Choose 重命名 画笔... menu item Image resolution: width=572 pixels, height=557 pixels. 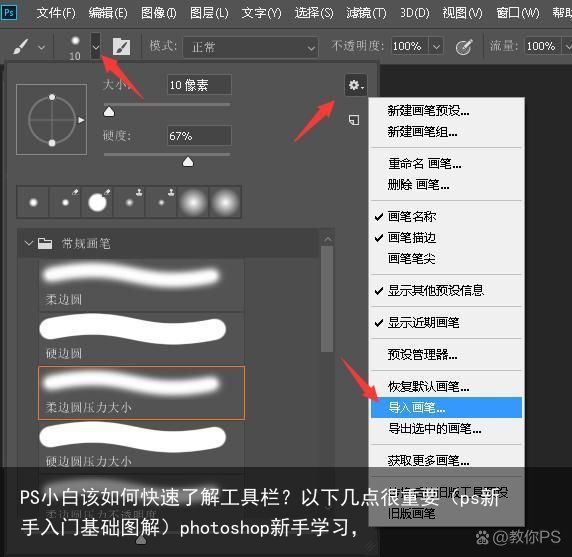tap(447, 164)
